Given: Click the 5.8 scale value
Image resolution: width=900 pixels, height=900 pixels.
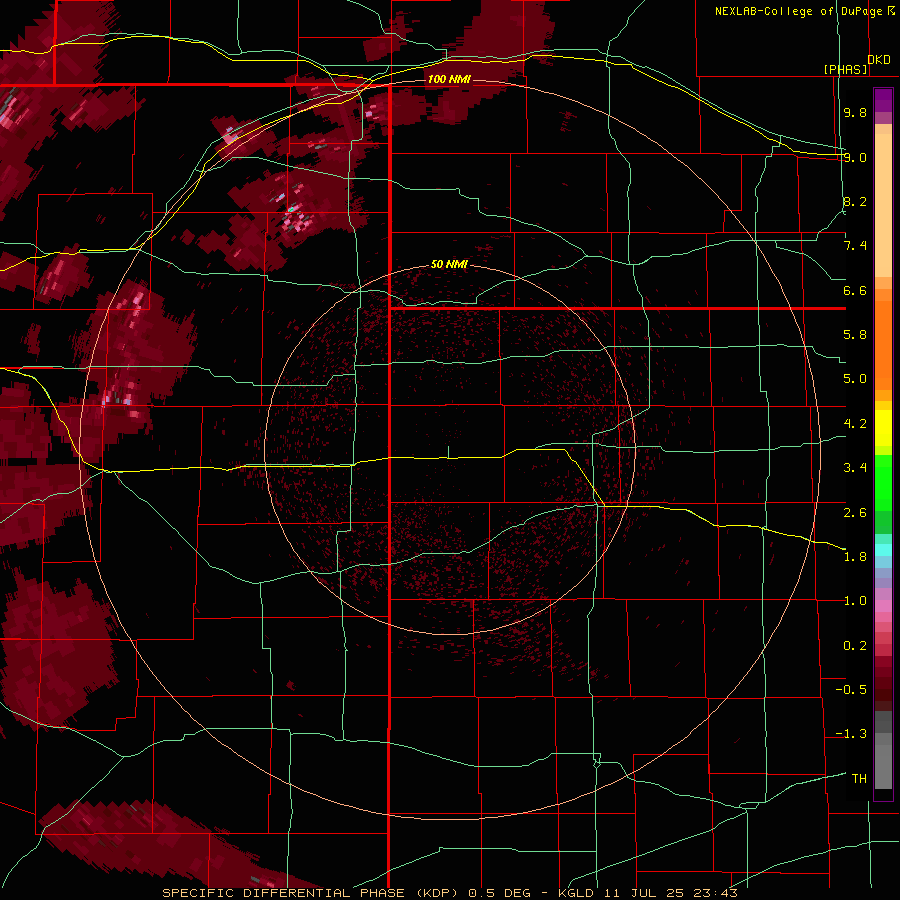Looking at the screenshot, I should coord(855,335).
